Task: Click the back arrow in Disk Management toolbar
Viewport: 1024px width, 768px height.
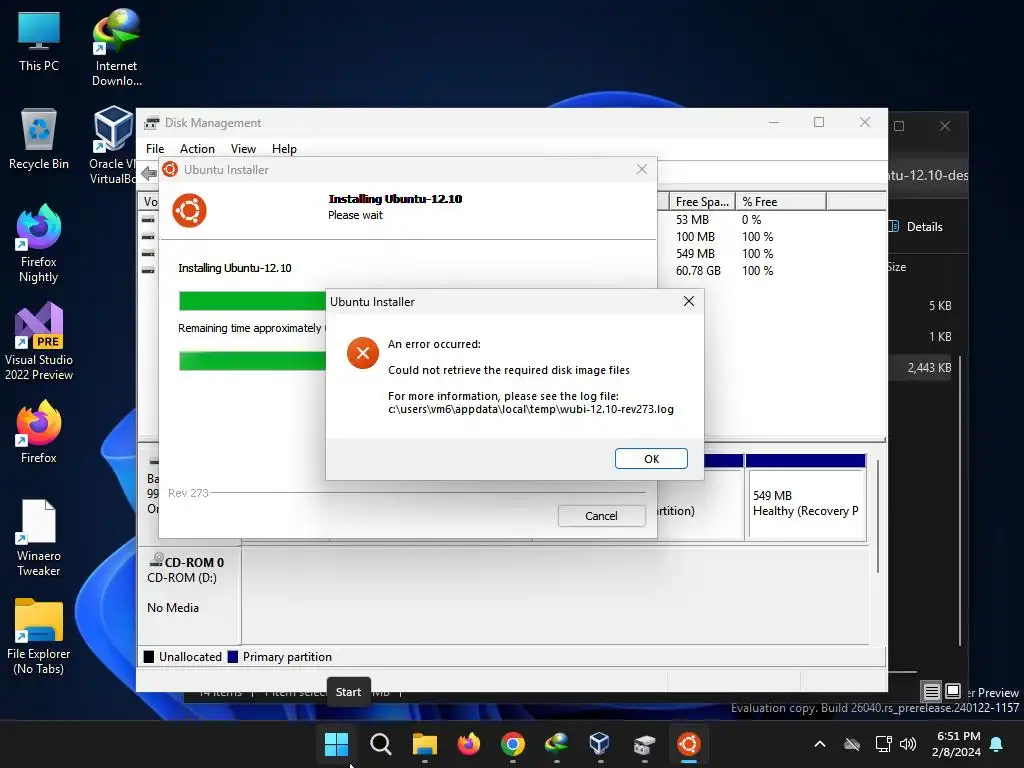Action: tap(149, 173)
